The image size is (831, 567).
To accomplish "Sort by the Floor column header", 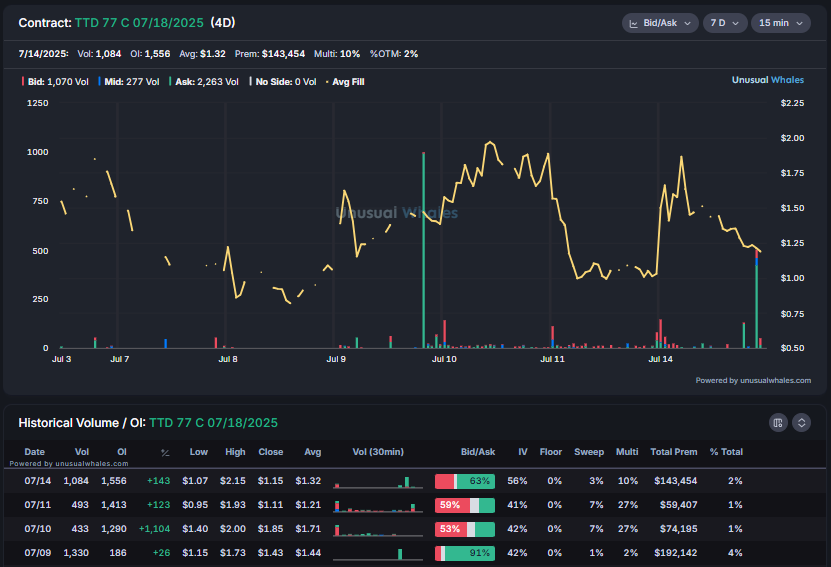I will click(x=551, y=452).
